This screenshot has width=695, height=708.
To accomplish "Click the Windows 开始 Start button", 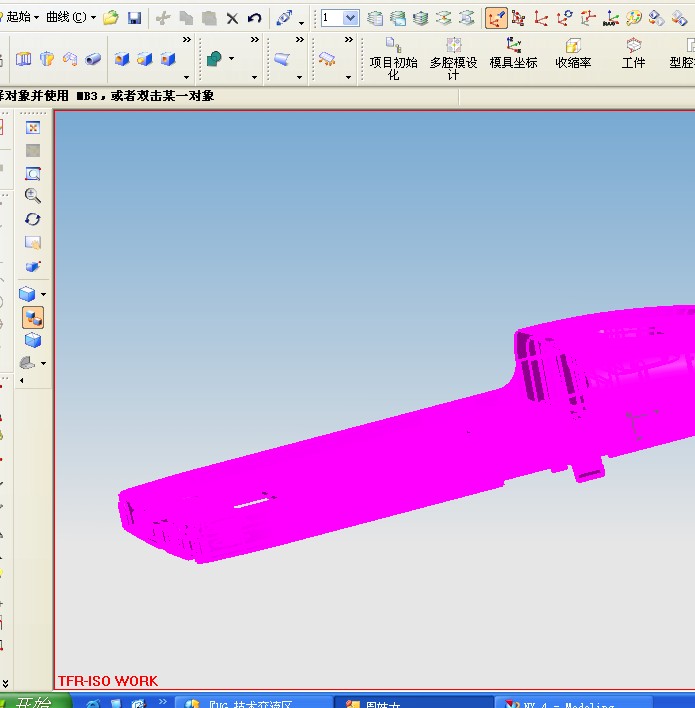I will (x=35, y=702).
